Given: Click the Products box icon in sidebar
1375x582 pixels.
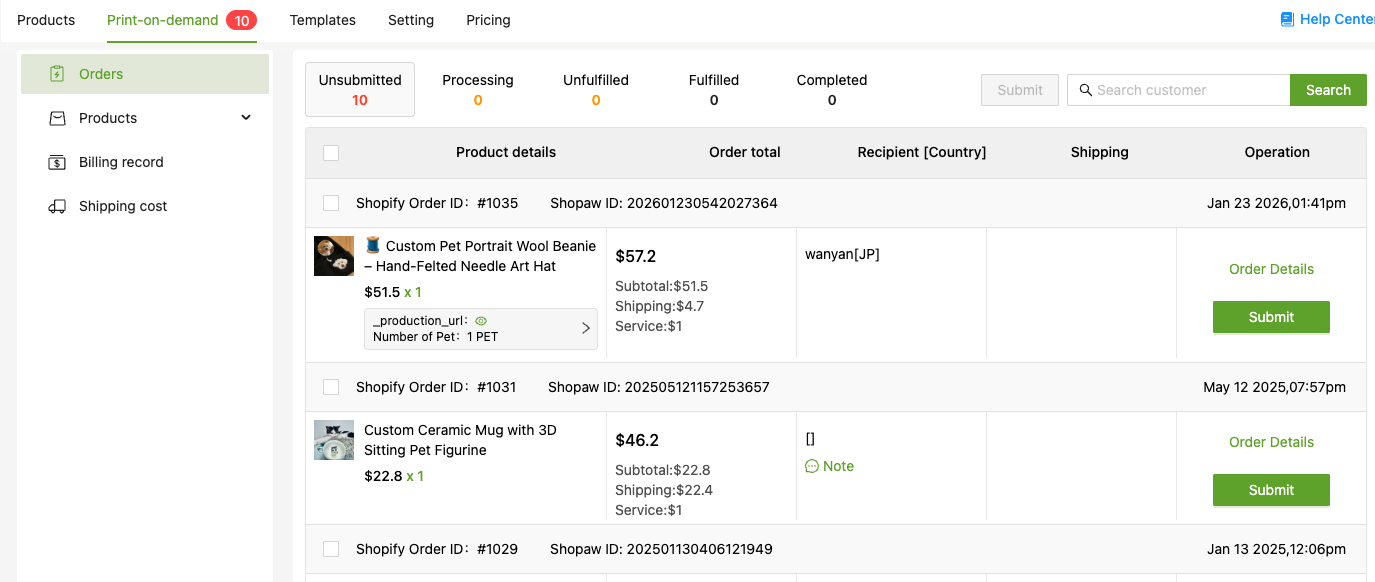Looking at the screenshot, I should pyautogui.click(x=58, y=118).
